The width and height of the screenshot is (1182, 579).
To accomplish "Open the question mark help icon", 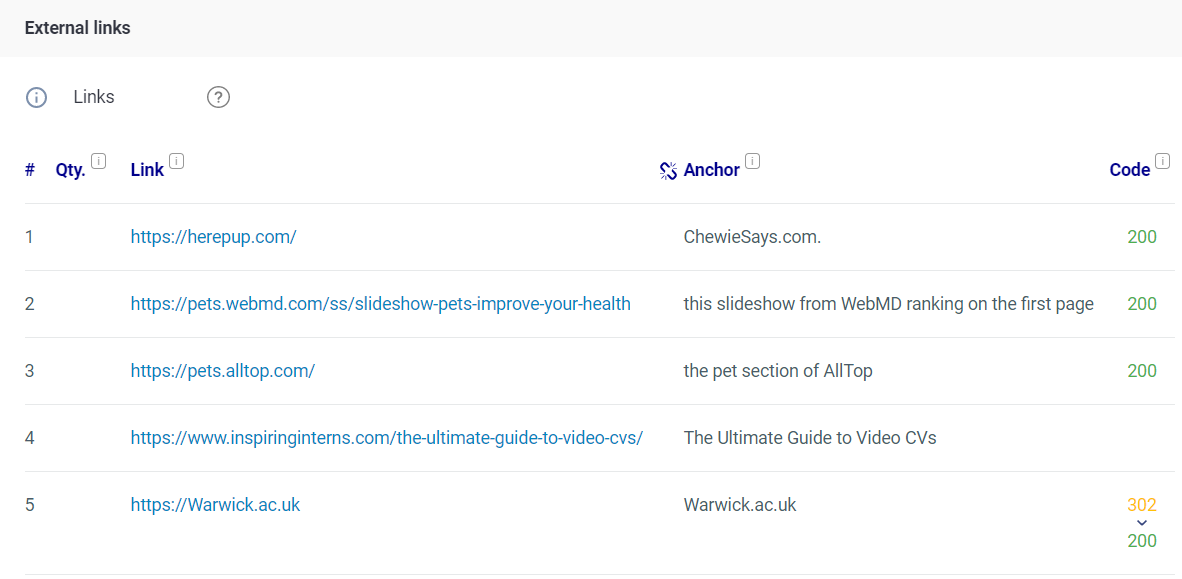I will pos(218,97).
